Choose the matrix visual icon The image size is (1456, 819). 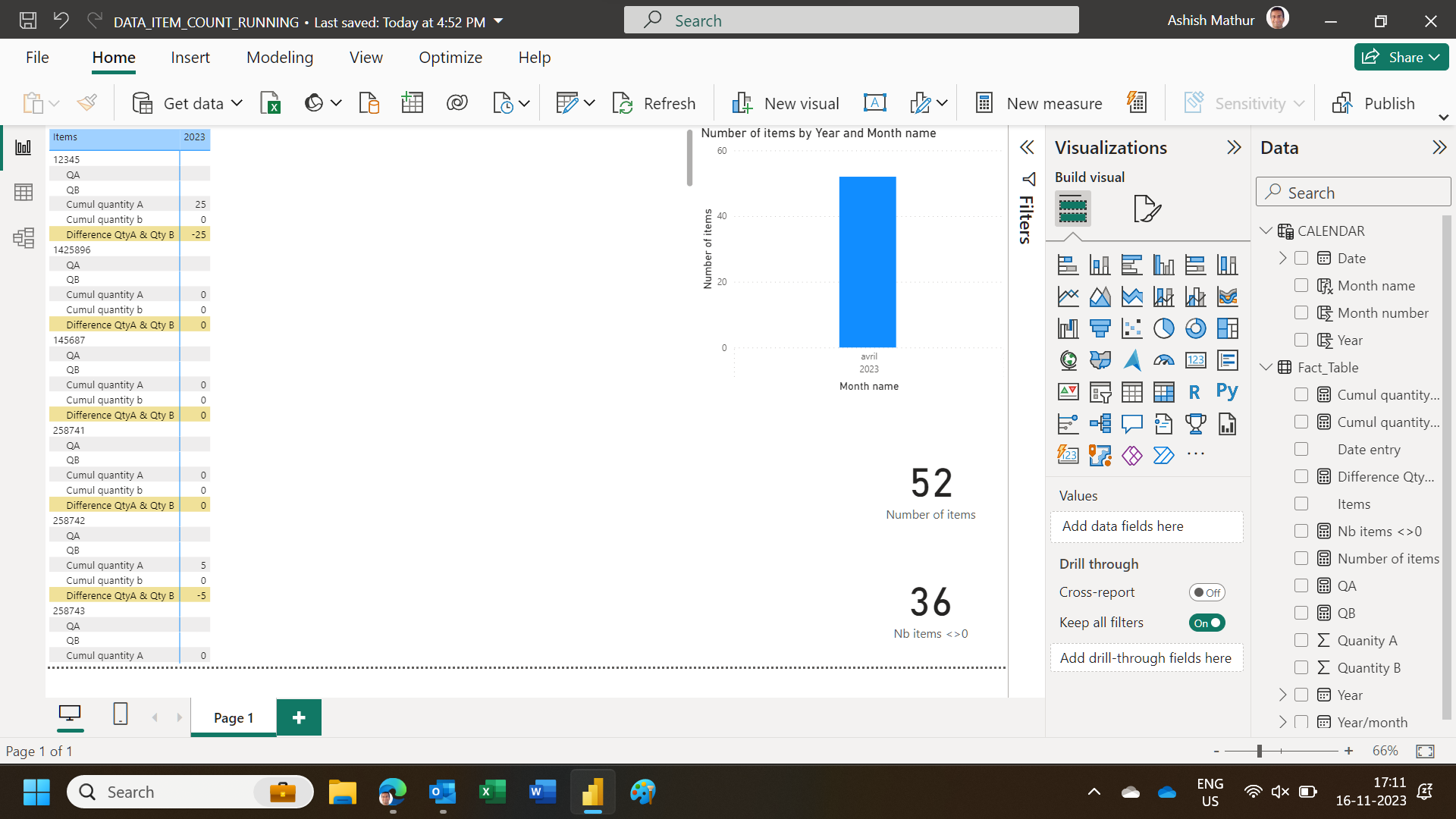coord(1163,392)
